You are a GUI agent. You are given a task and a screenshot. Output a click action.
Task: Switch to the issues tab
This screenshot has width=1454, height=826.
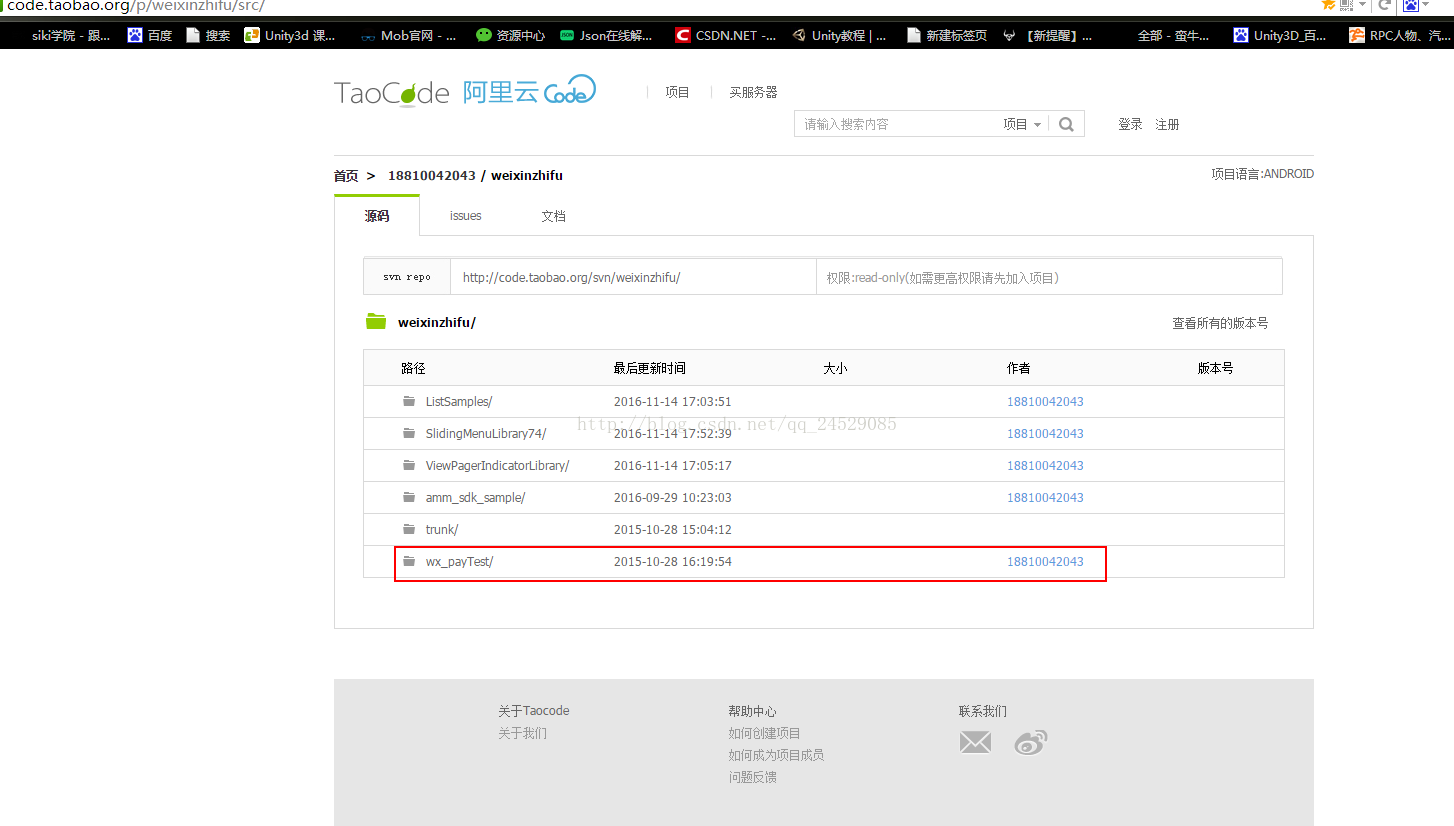465,216
